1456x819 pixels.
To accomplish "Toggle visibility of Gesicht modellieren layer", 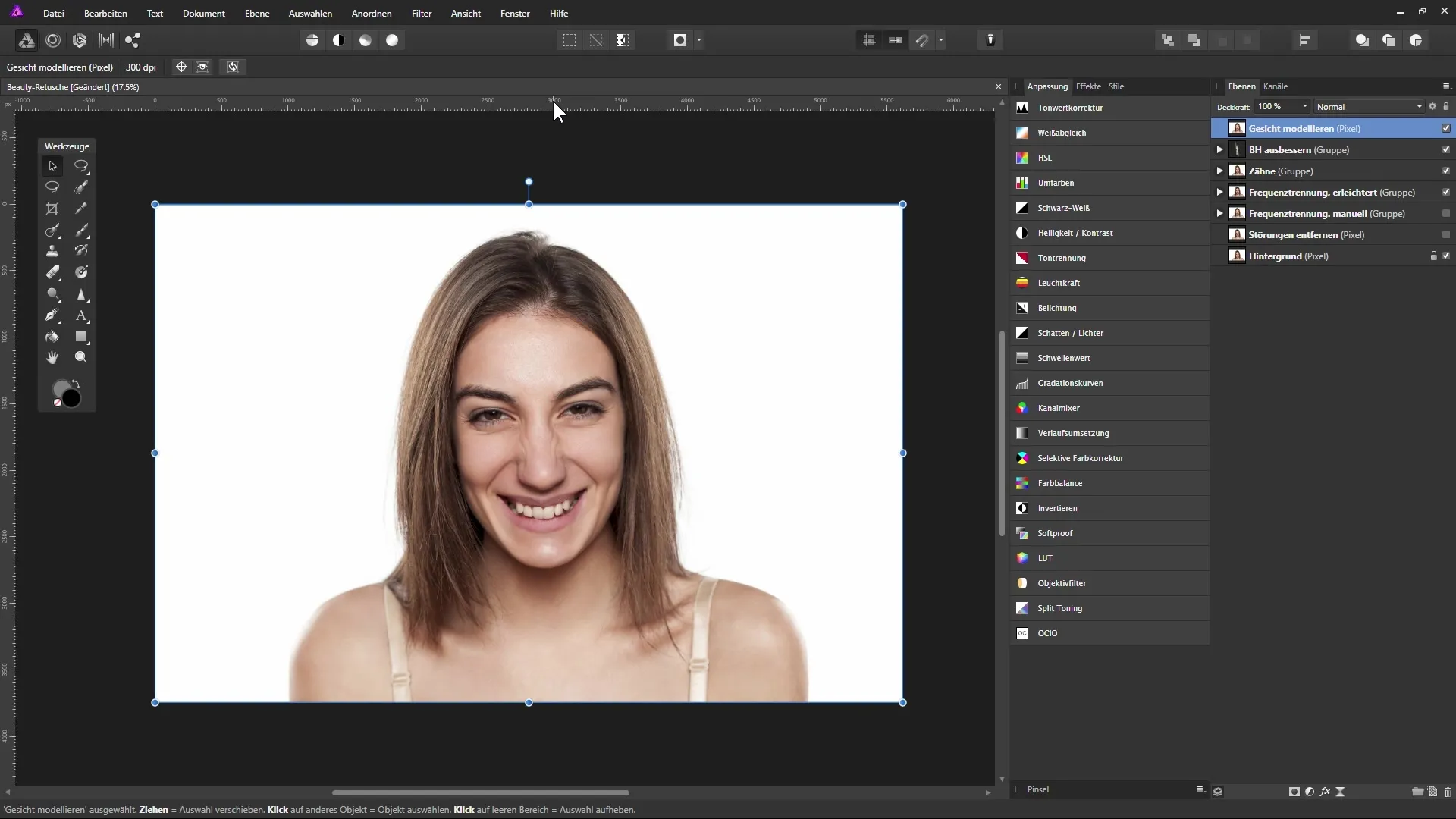I will tap(1446, 129).
